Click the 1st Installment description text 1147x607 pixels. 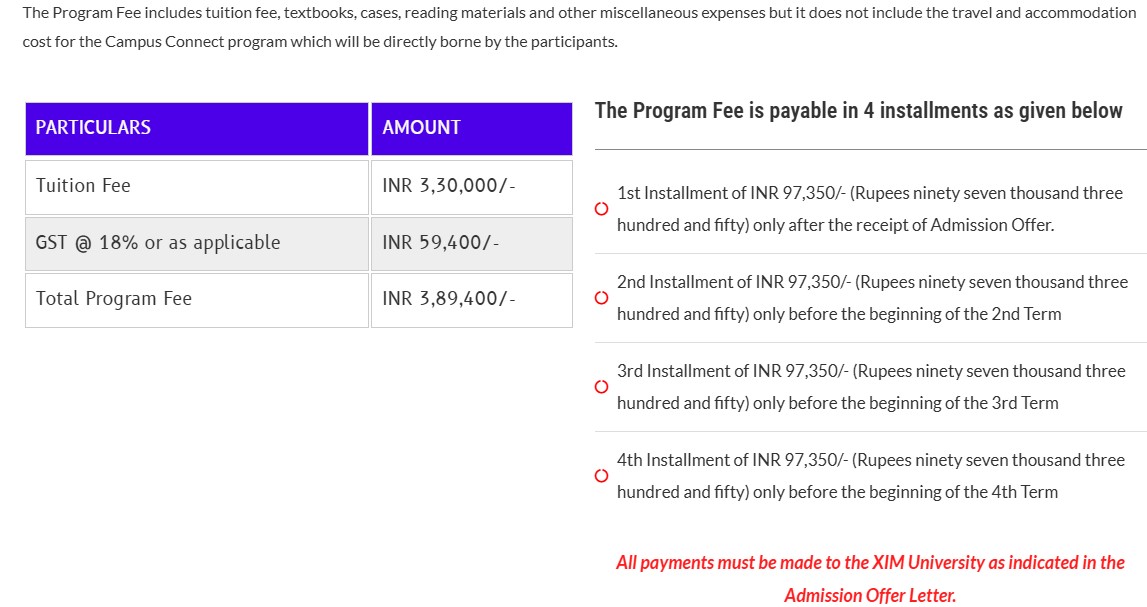(869, 209)
